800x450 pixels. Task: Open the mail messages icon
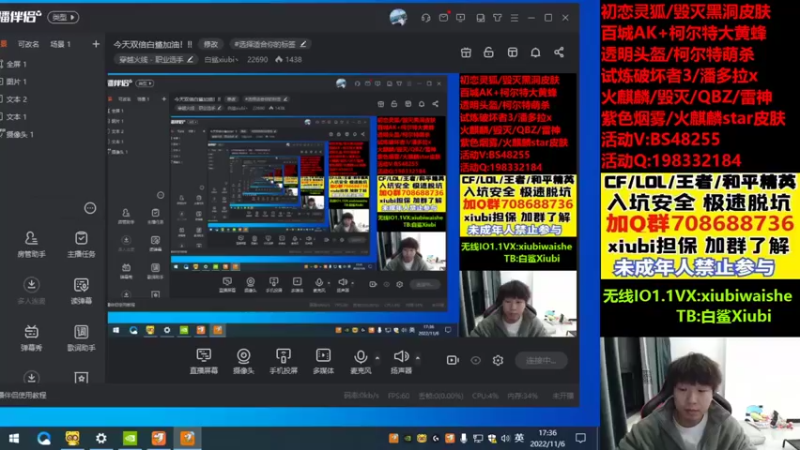pos(443,18)
